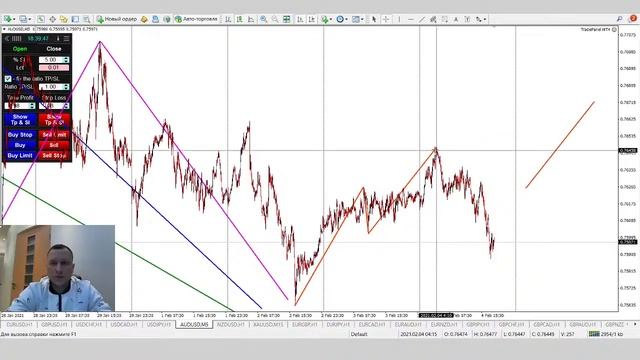Place a Sell Limit order
This screenshot has width=640, height=360.
(x=54, y=135)
